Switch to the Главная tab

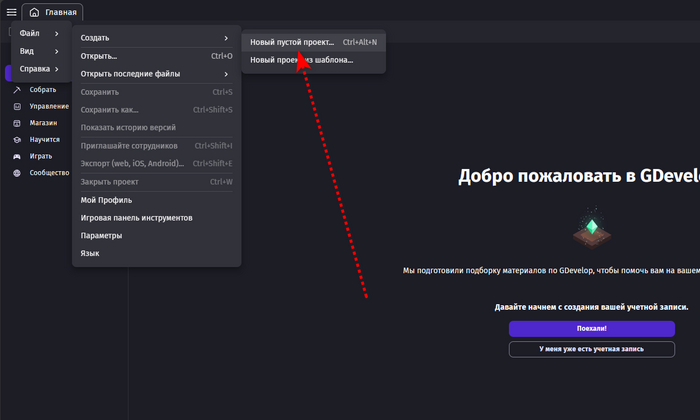click(52, 12)
